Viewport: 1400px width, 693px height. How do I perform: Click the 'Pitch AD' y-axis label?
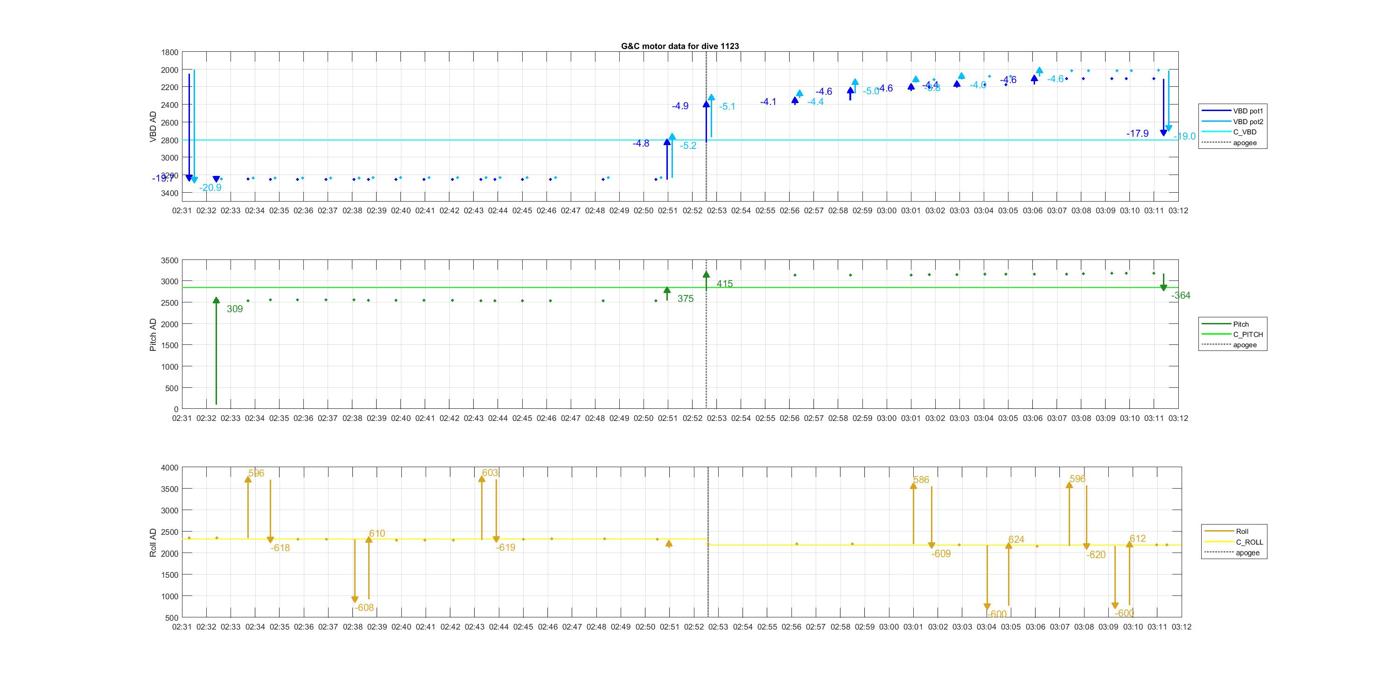click(153, 334)
